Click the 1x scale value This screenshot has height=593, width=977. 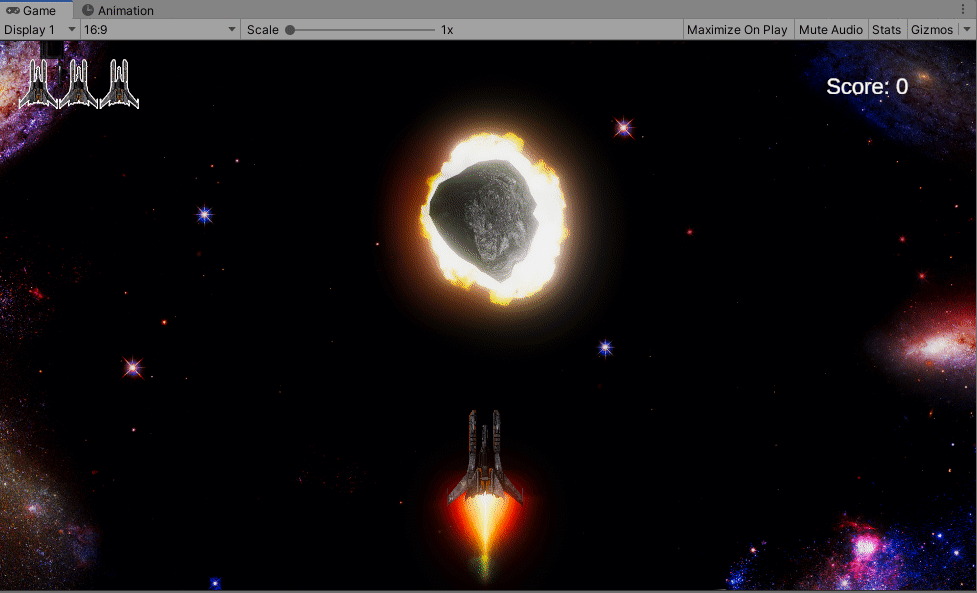[447, 29]
